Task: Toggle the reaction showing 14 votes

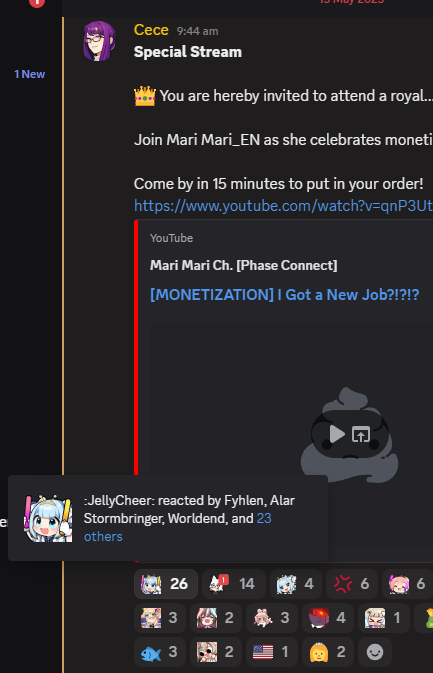Action: [234, 584]
